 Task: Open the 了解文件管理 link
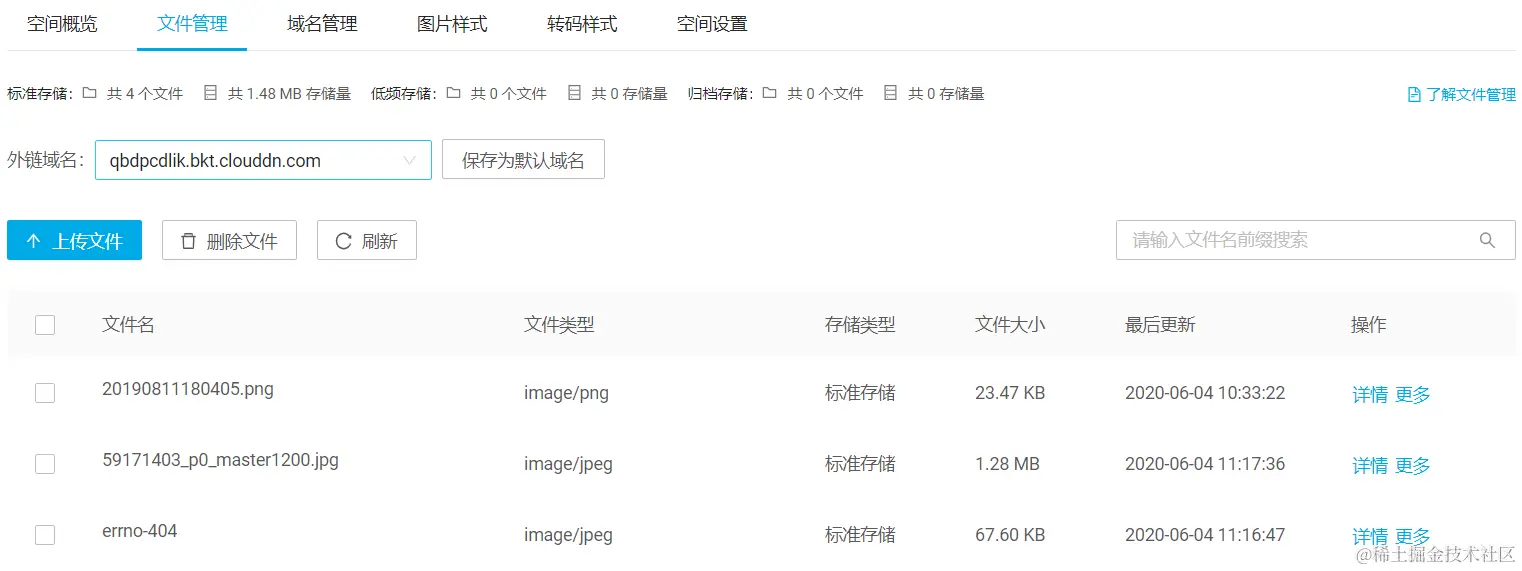(x=1462, y=95)
